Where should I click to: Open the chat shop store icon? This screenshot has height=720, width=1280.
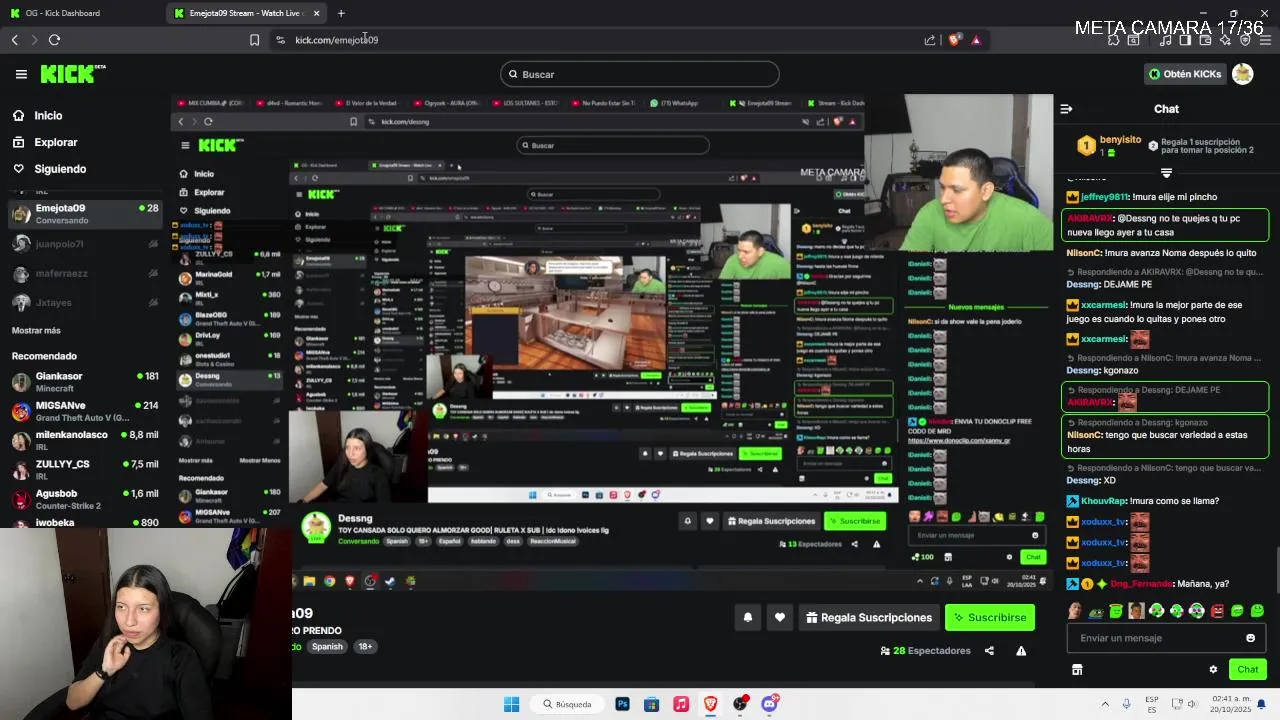(x=1077, y=670)
